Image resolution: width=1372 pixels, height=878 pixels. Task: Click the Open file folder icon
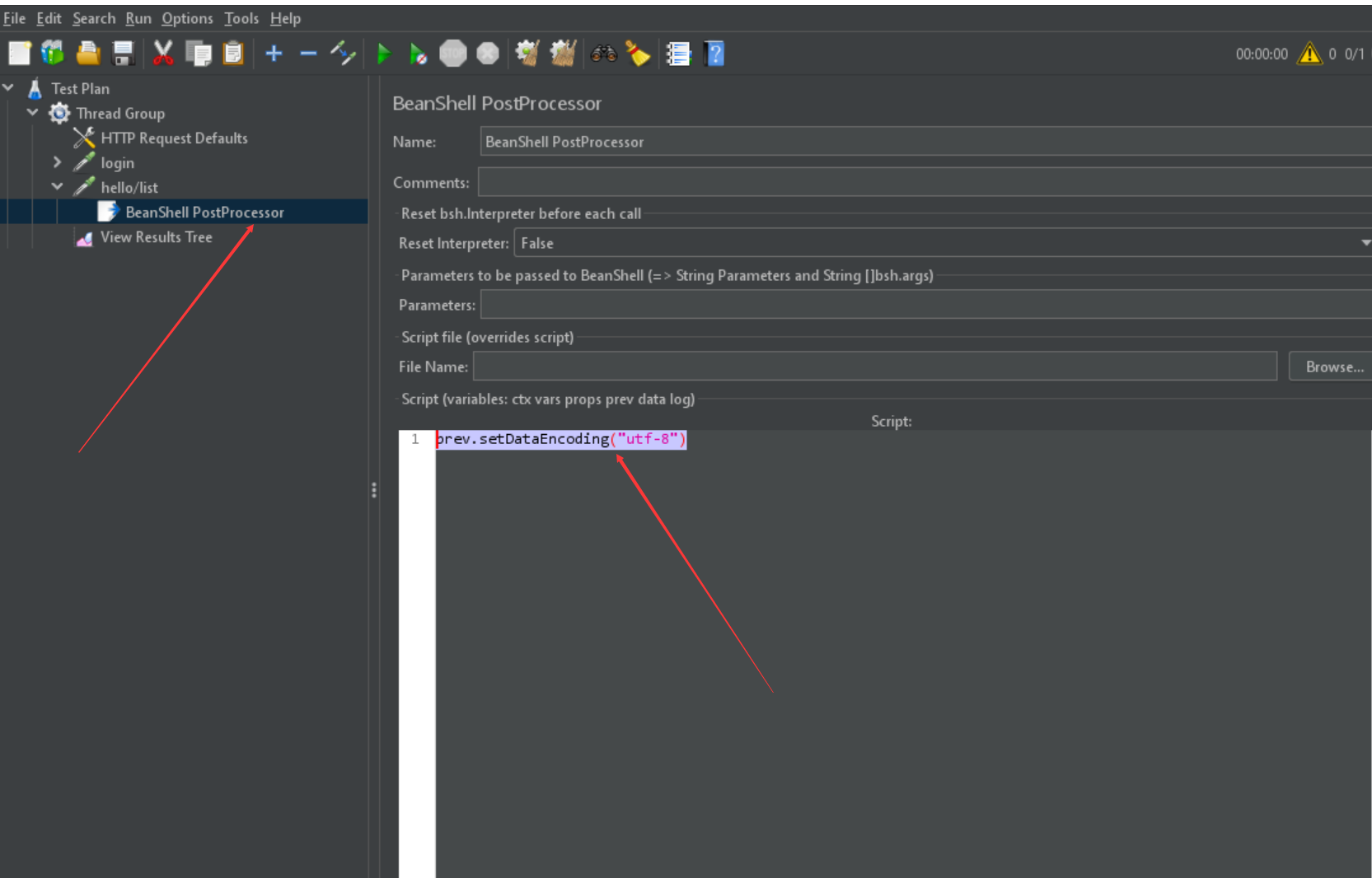(88, 54)
